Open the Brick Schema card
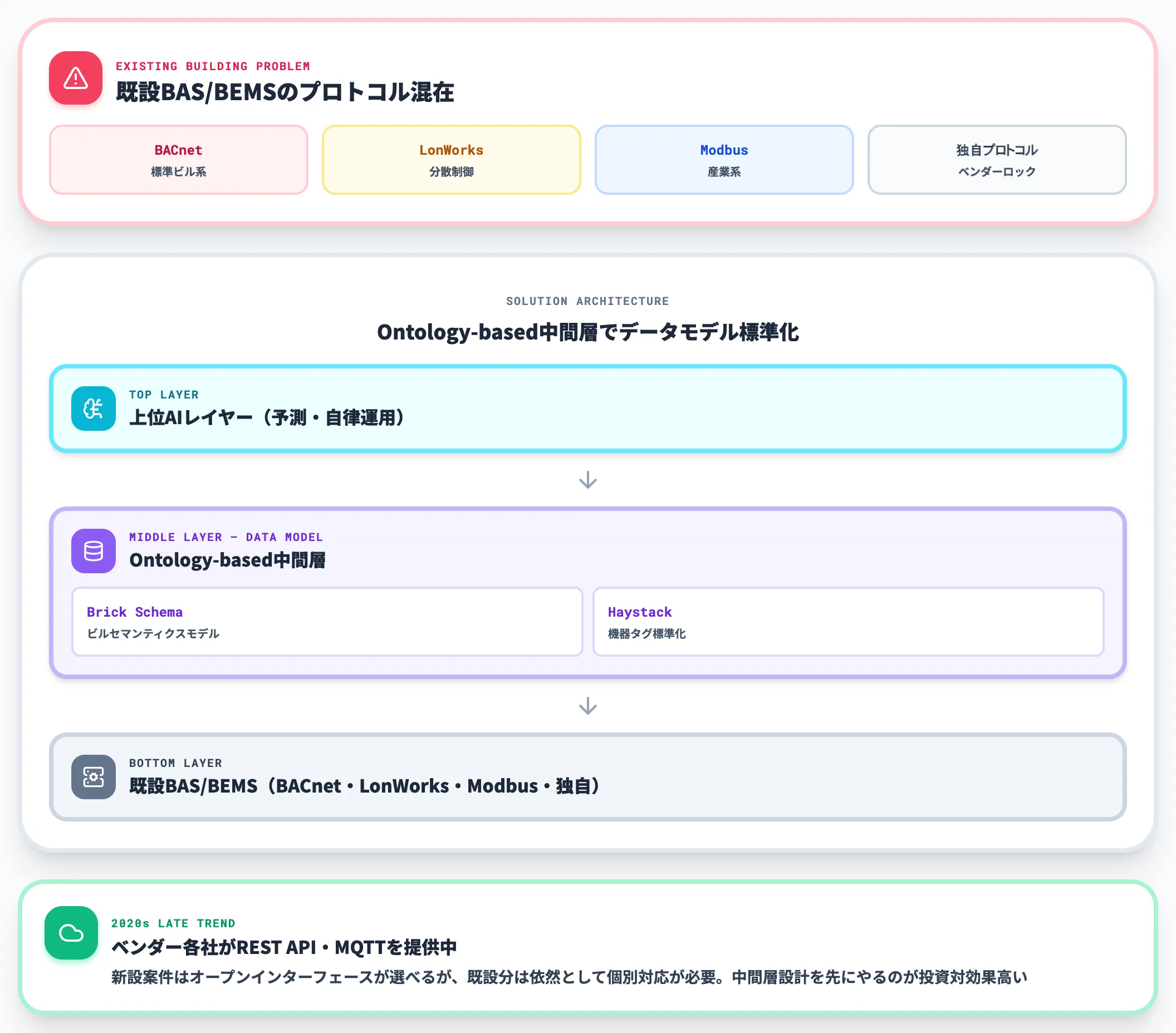1176x1033 pixels. coord(327,622)
